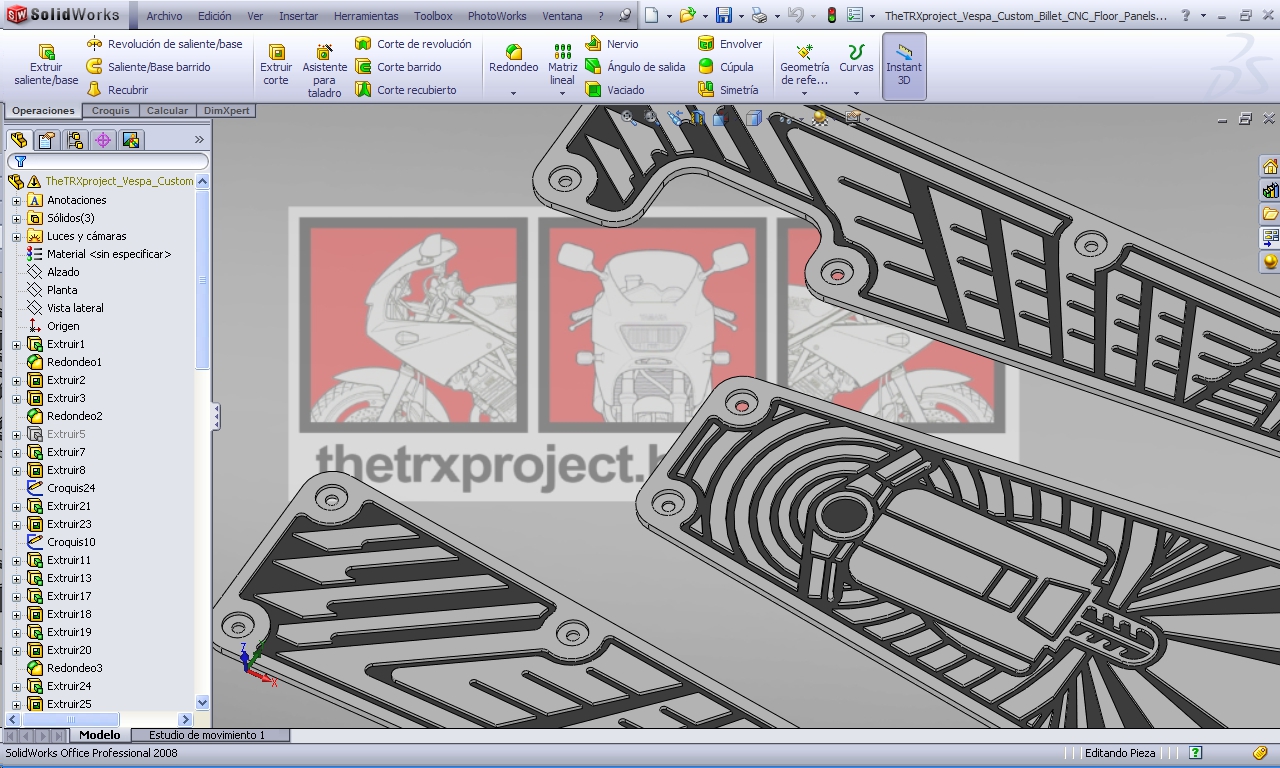Image resolution: width=1280 pixels, height=768 pixels.
Task: Click the Extruir corte tool
Action: (x=276, y=66)
